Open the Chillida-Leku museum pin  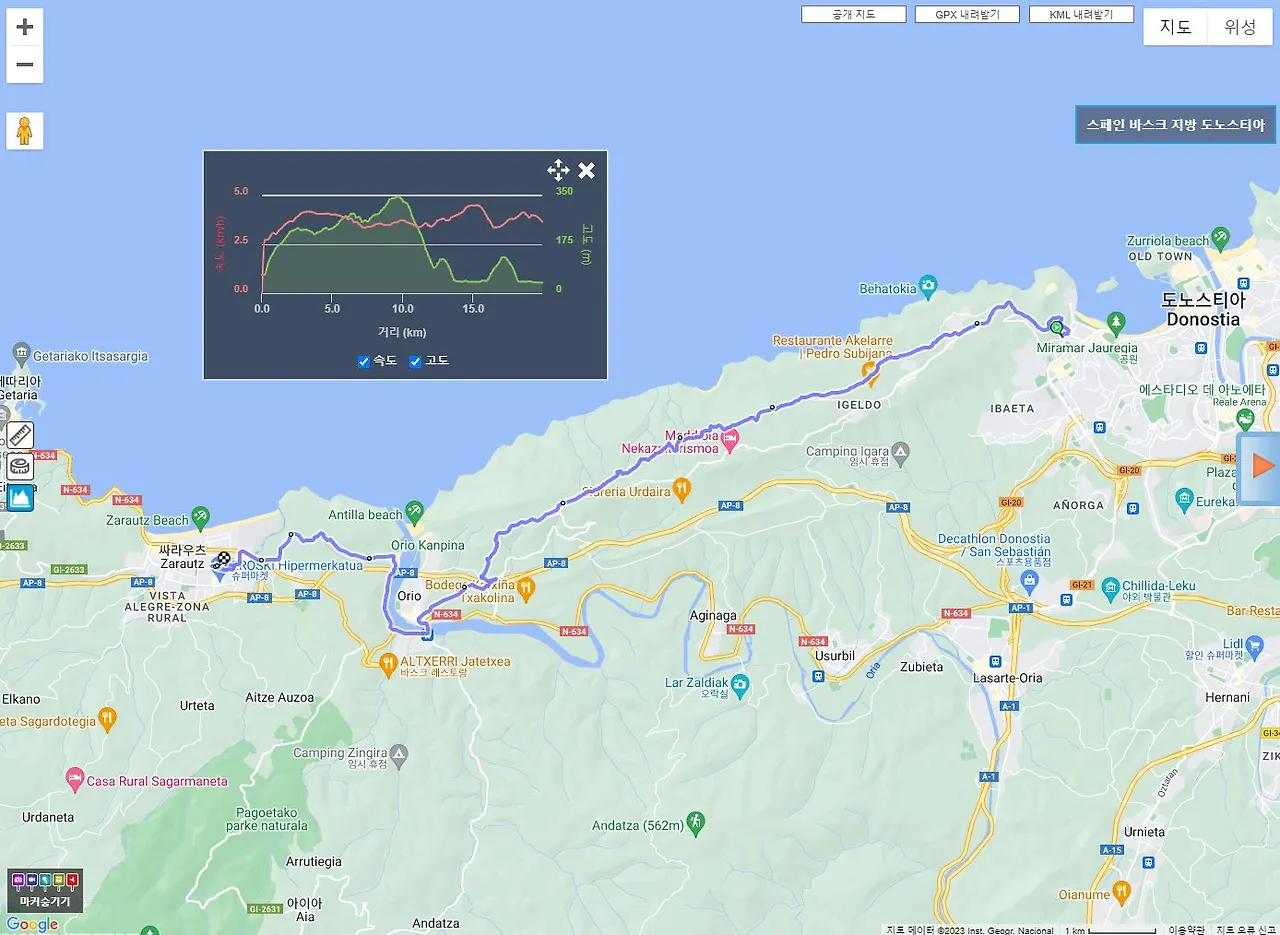coord(1109,590)
